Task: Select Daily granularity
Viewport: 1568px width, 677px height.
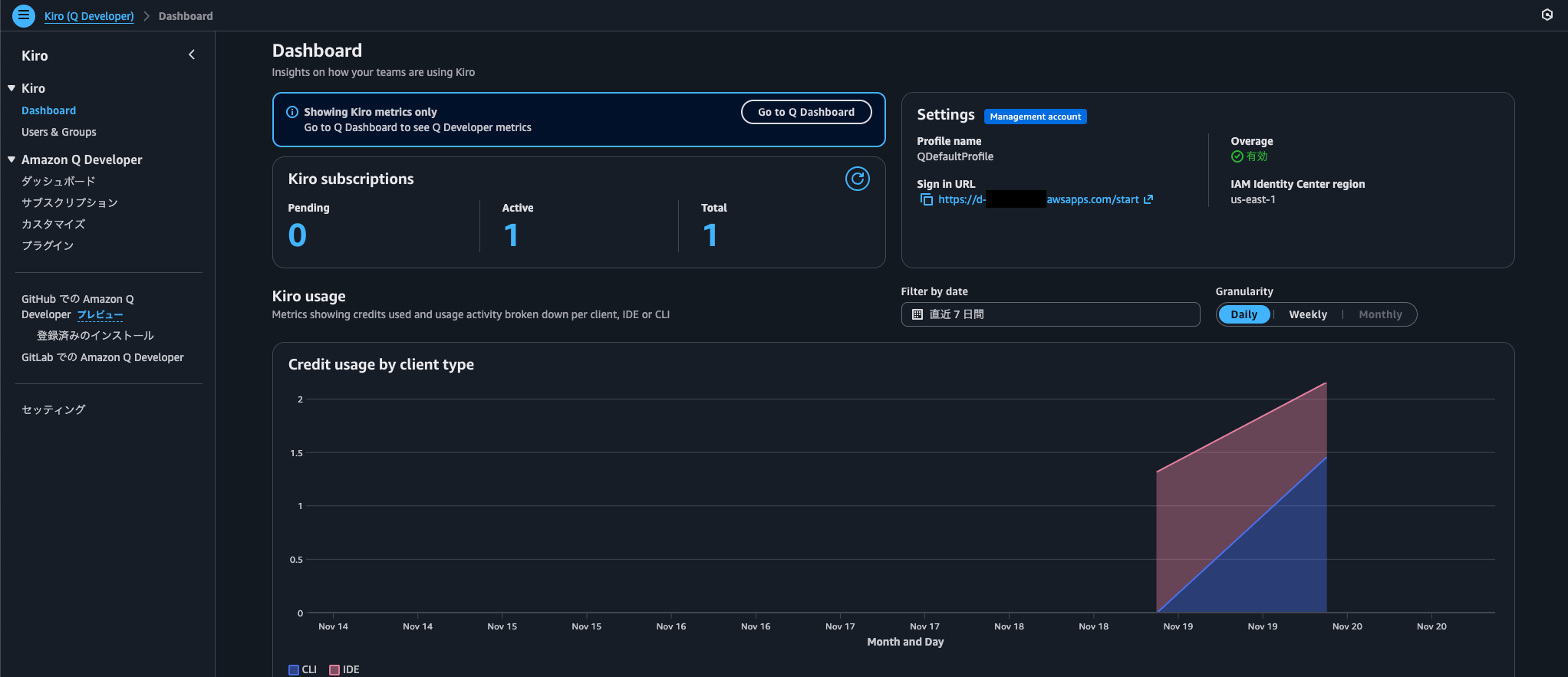Action: 1244,314
